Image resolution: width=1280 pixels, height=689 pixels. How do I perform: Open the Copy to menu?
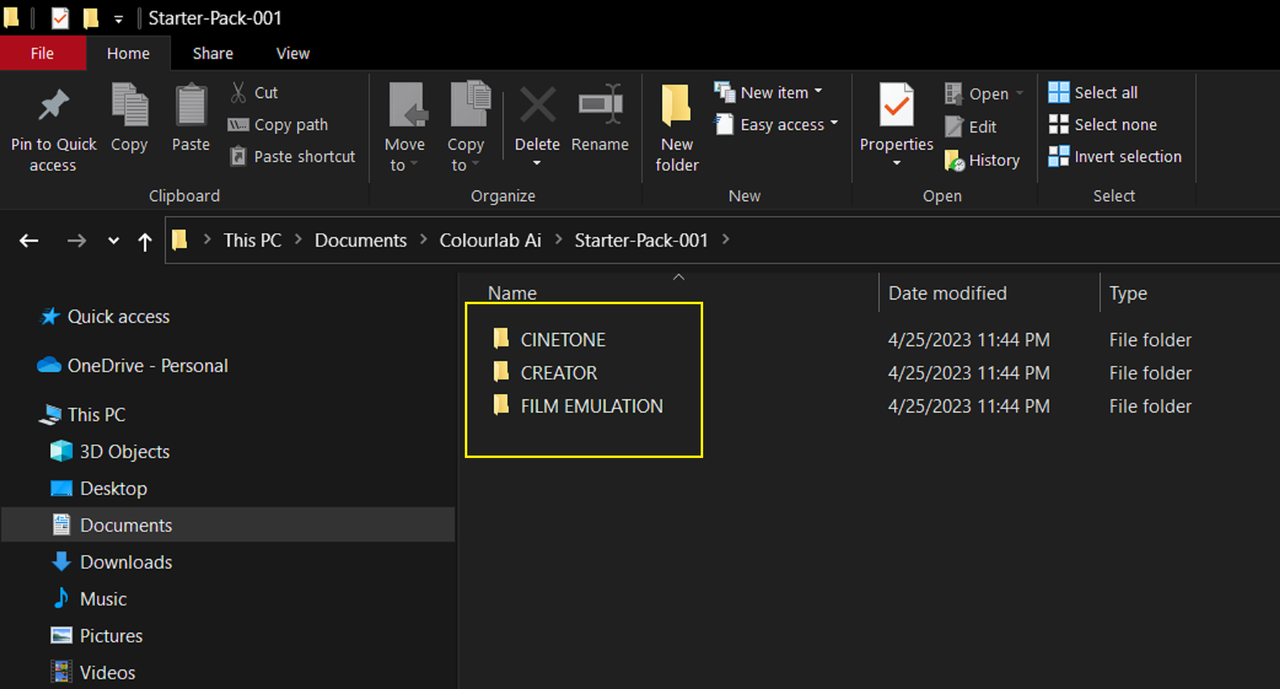point(466,128)
